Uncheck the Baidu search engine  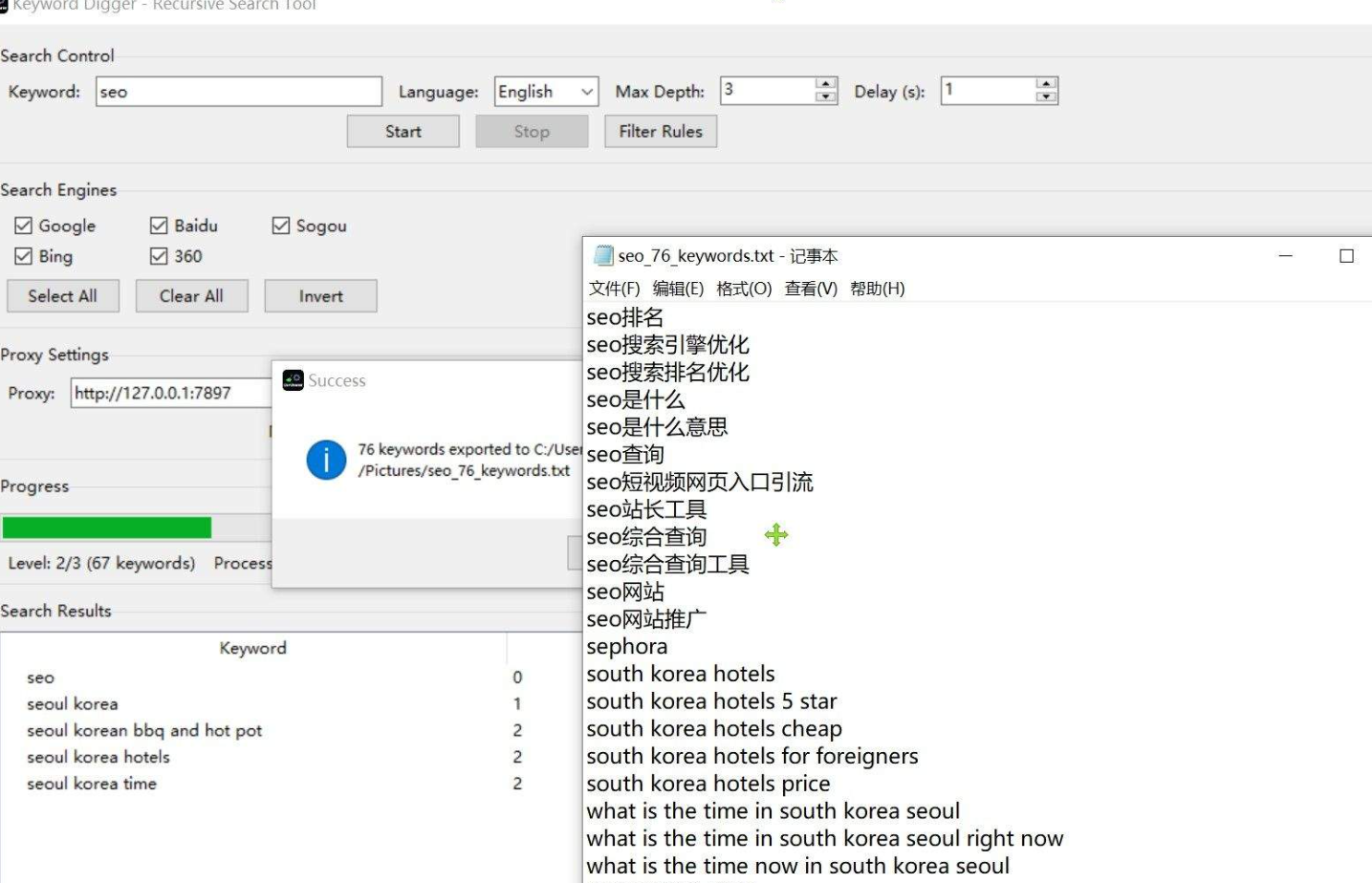click(x=158, y=225)
